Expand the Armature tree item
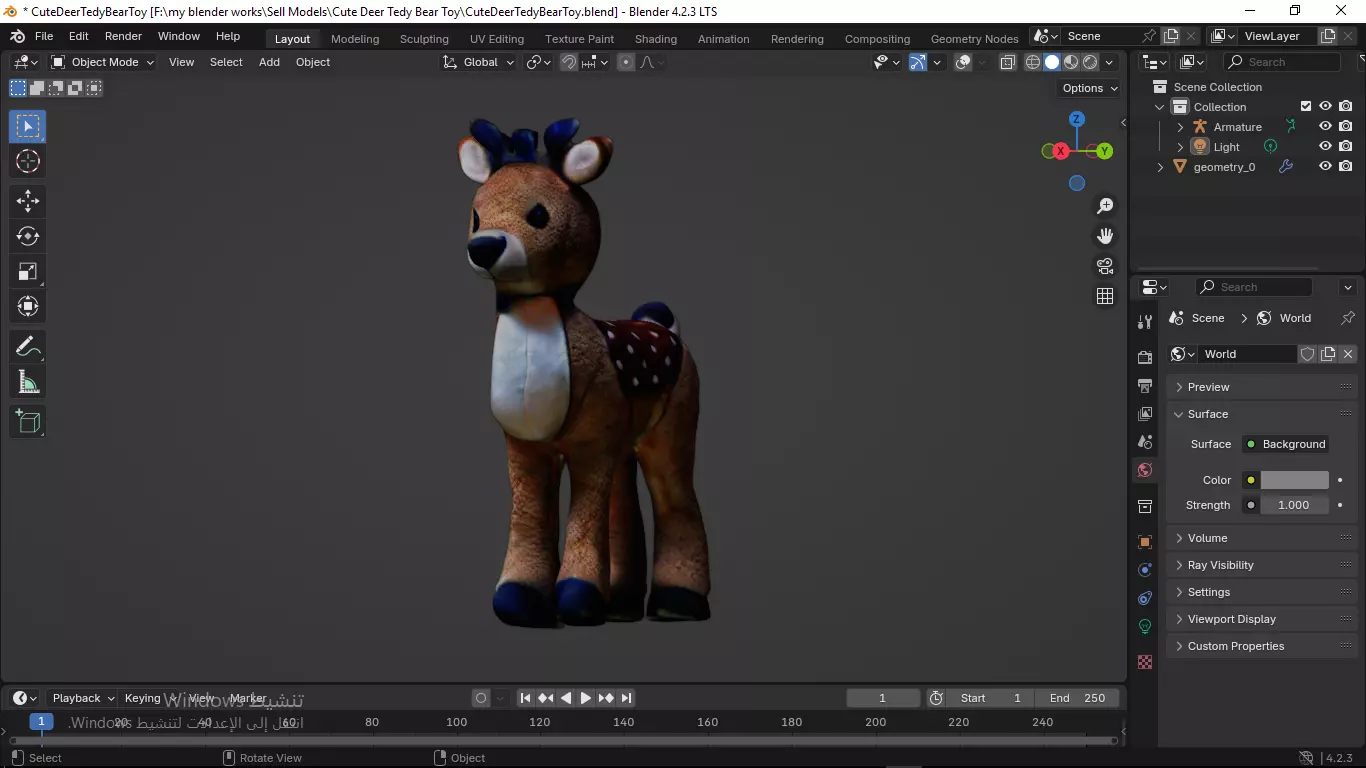Image resolution: width=1366 pixels, height=768 pixels. point(1180,127)
